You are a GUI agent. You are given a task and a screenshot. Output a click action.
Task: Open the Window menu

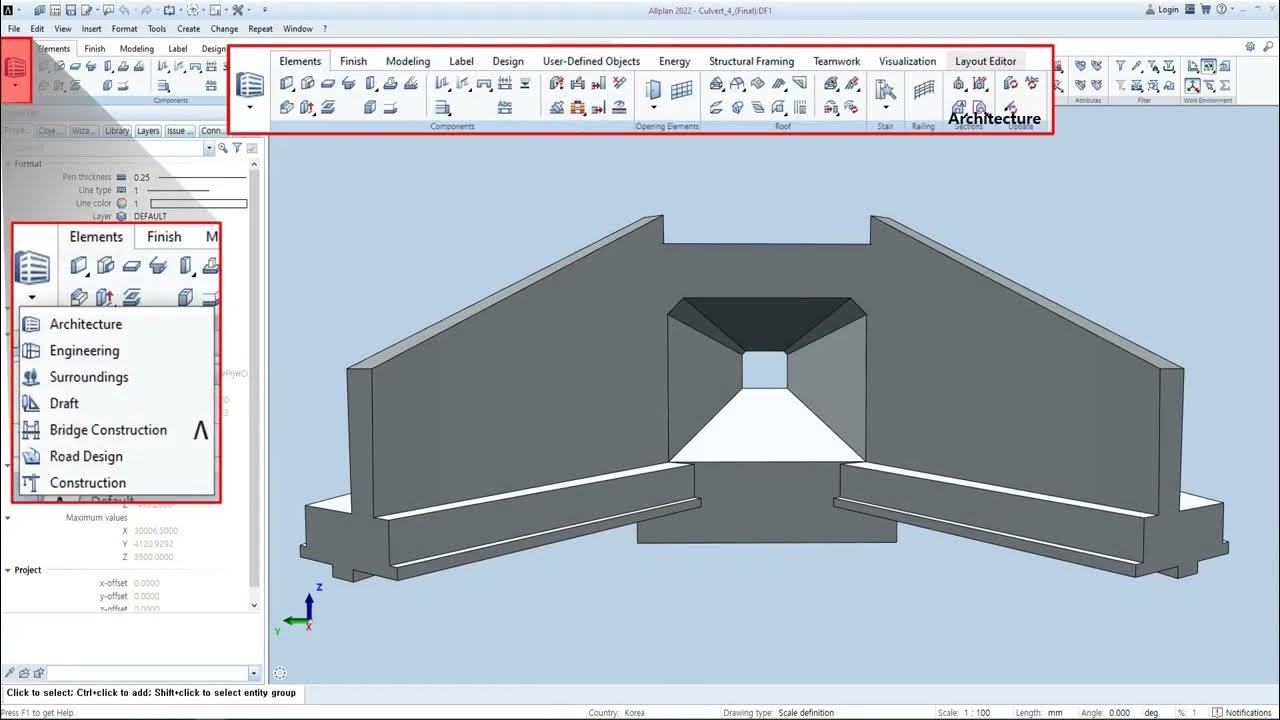pyautogui.click(x=298, y=29)
